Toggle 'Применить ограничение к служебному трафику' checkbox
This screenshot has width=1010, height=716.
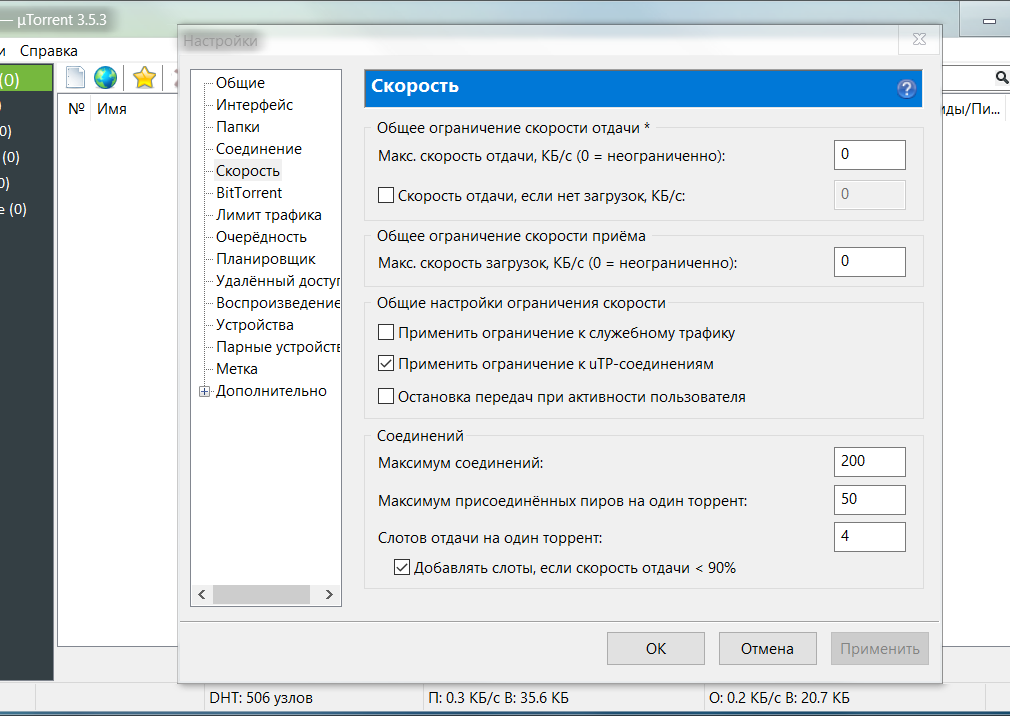(386, 332)
